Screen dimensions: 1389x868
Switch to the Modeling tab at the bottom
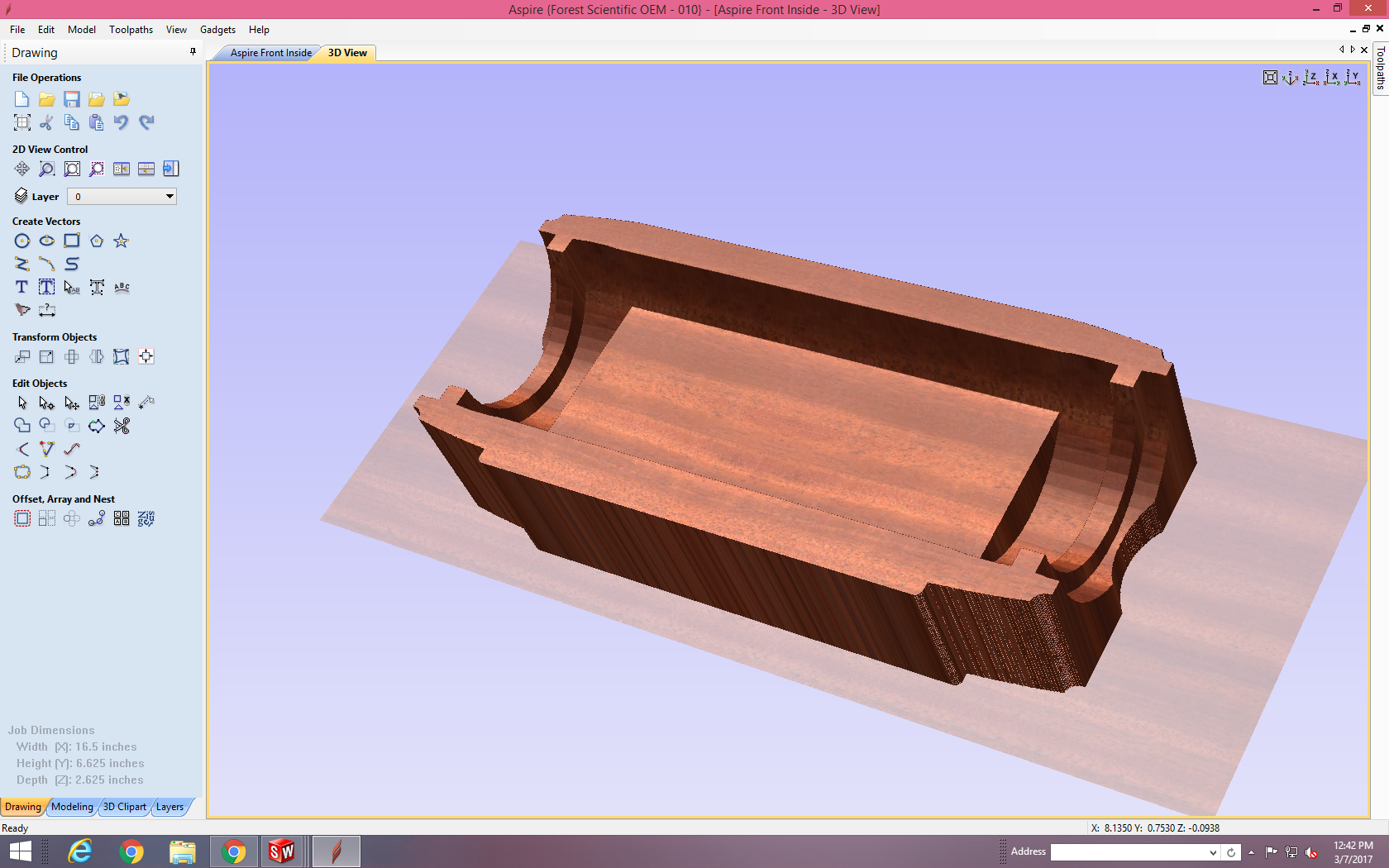click(73, 807)
